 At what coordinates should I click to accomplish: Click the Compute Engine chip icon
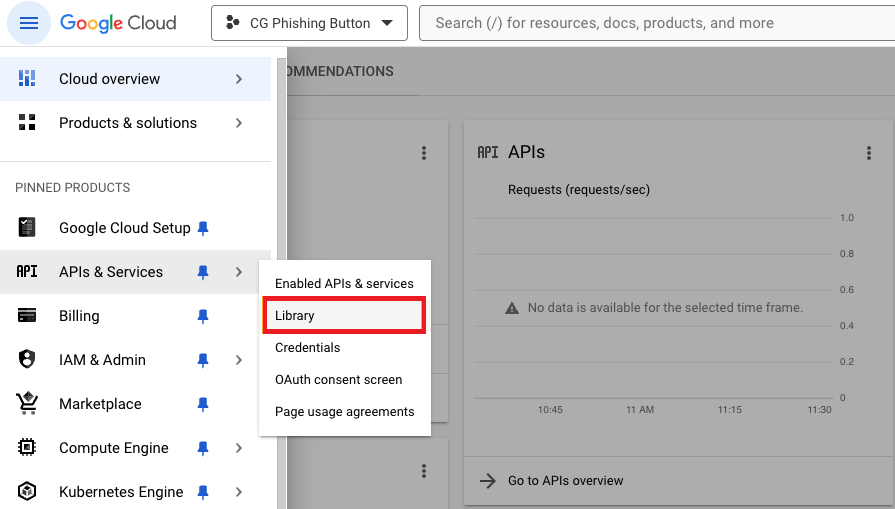coord(27,447)
